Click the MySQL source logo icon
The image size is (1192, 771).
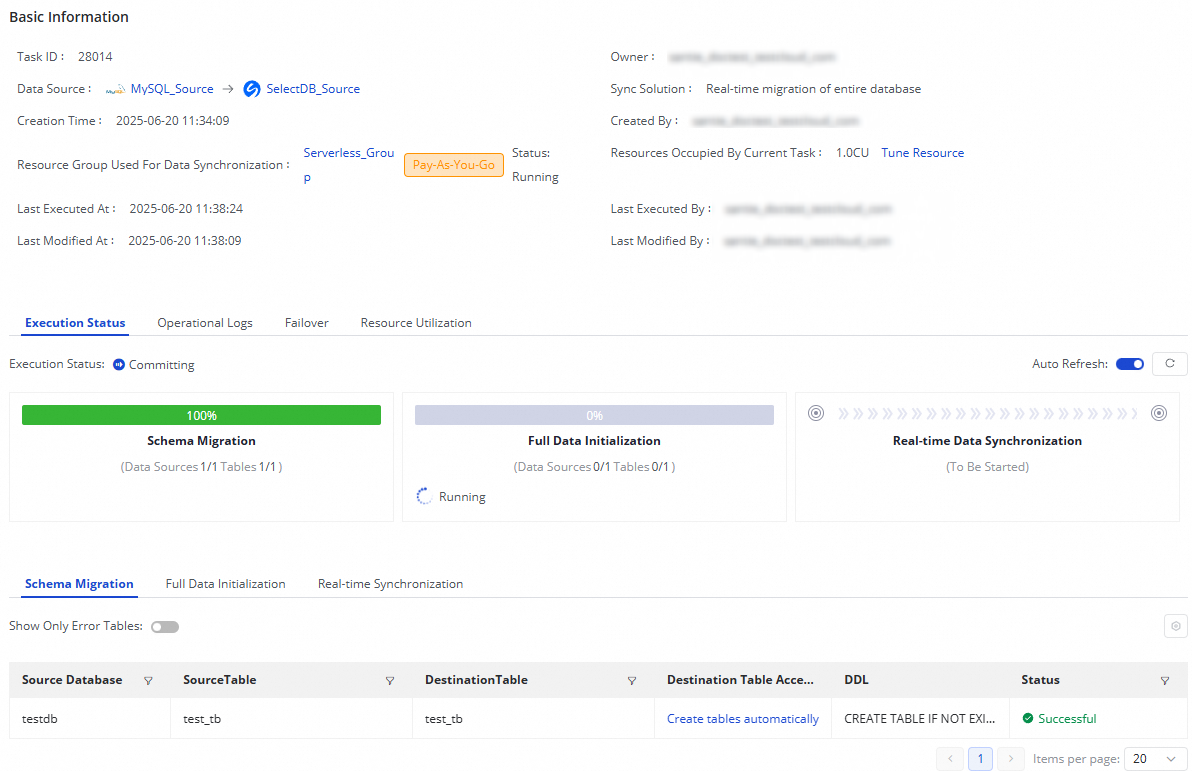(115, 89)
